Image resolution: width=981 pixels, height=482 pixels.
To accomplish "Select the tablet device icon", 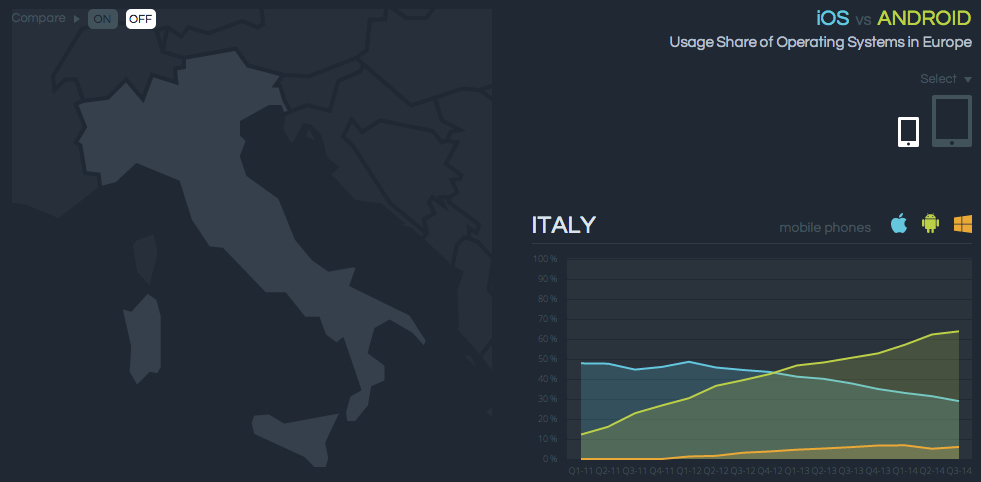I will pyautogui.click(x=952, y=122).
